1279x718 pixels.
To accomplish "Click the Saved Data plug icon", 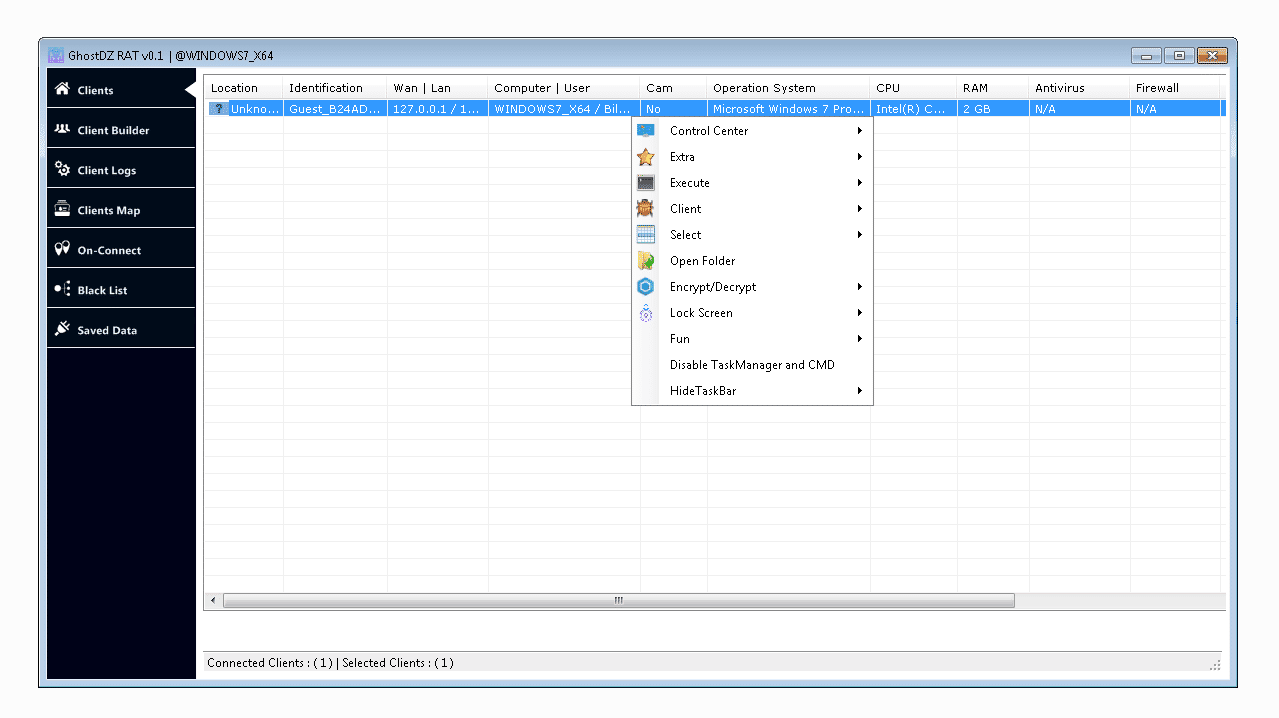I will point(62,329).
